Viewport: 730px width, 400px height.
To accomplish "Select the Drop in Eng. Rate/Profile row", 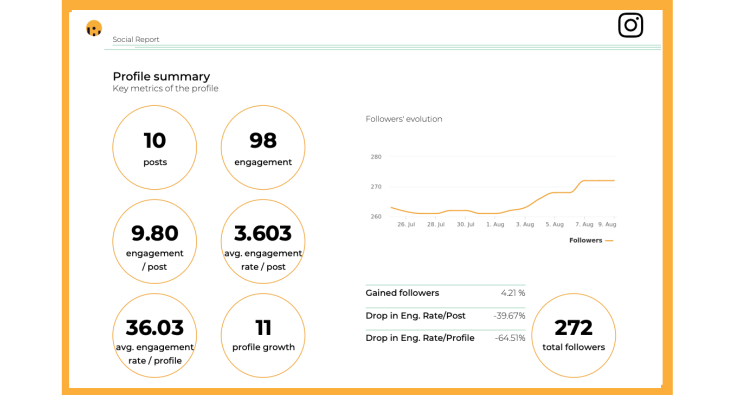I will coord(445,338).
